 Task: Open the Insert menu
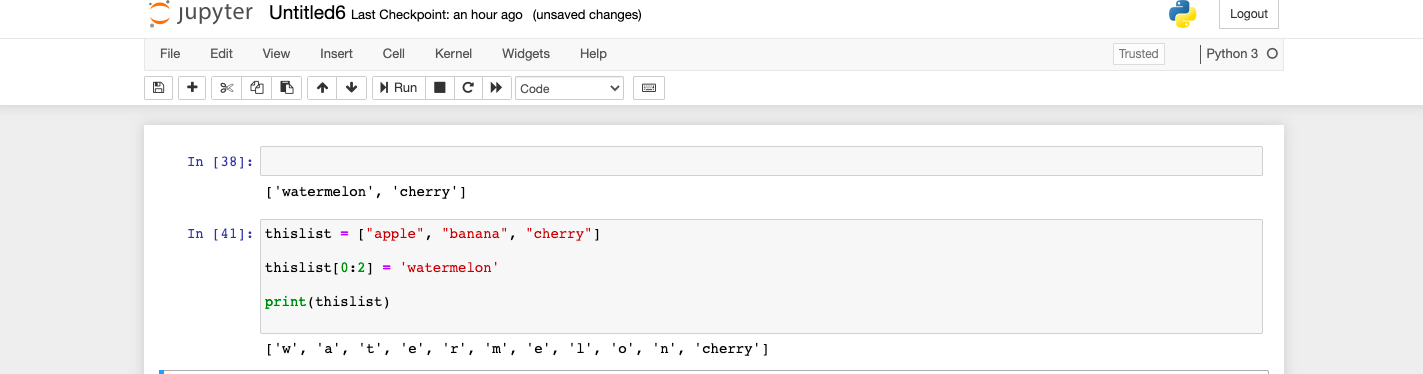pos(336,54)
